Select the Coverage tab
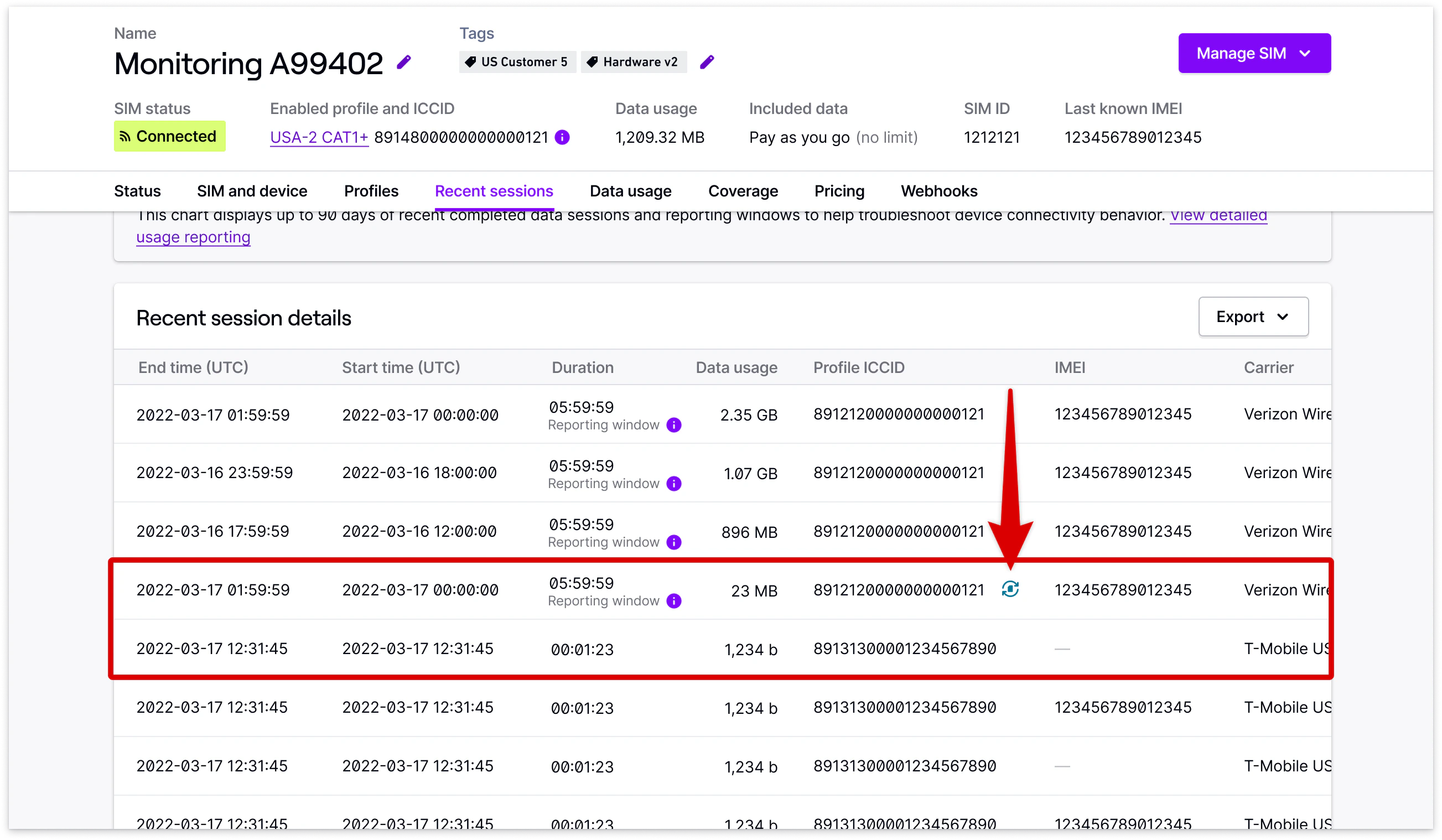Screen dimensions: 1442x840 coord(743,191)
